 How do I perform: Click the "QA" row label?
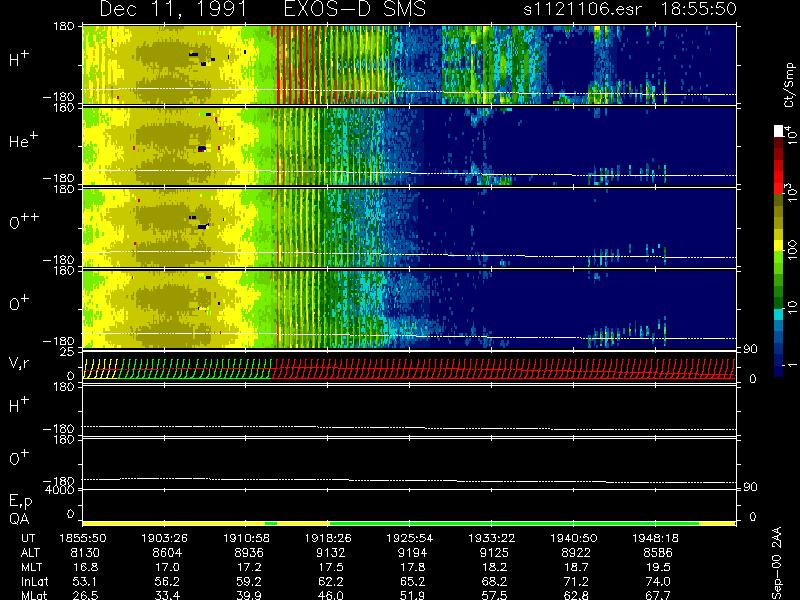tap(19, 519)
